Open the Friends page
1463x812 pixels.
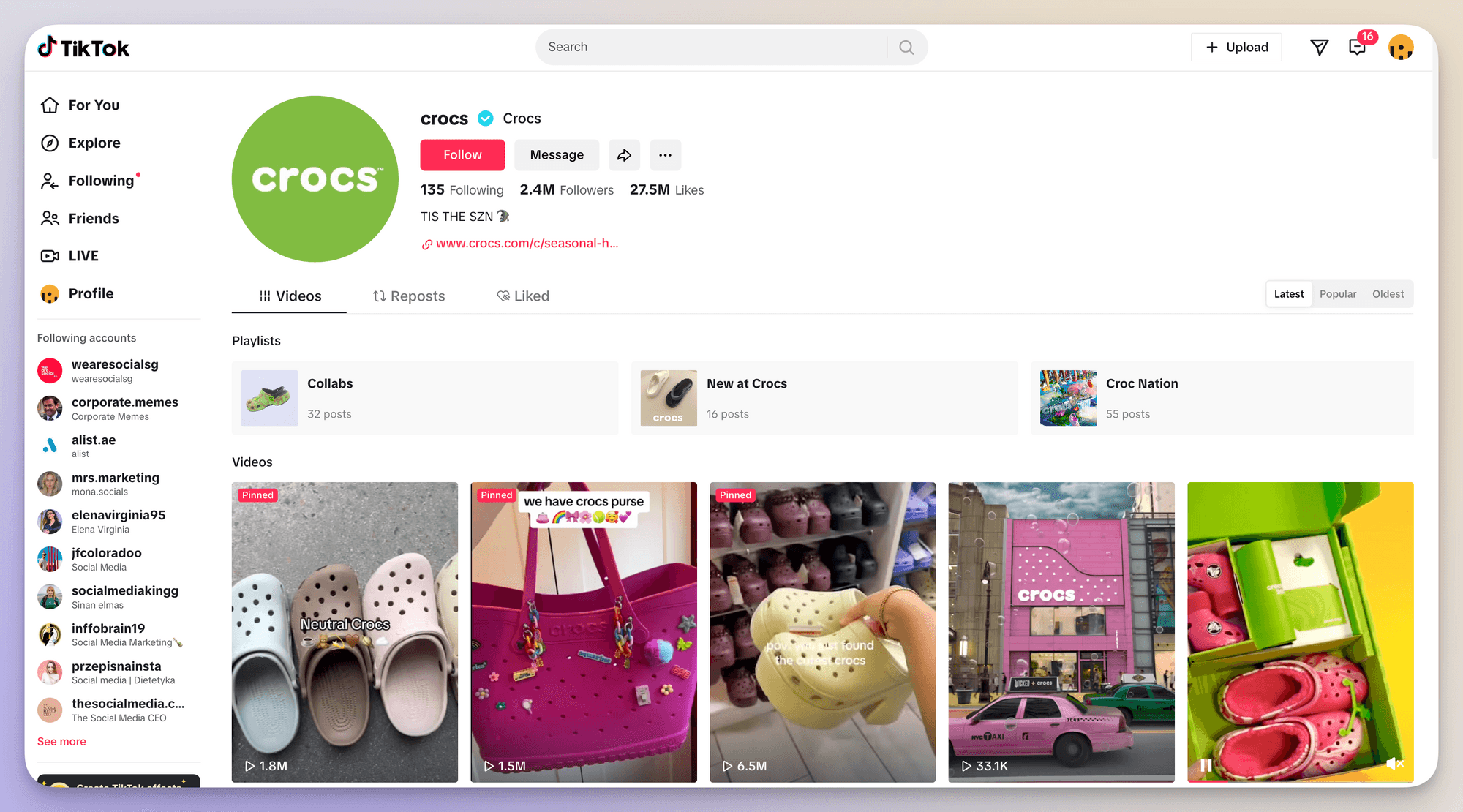pos(80,219)
